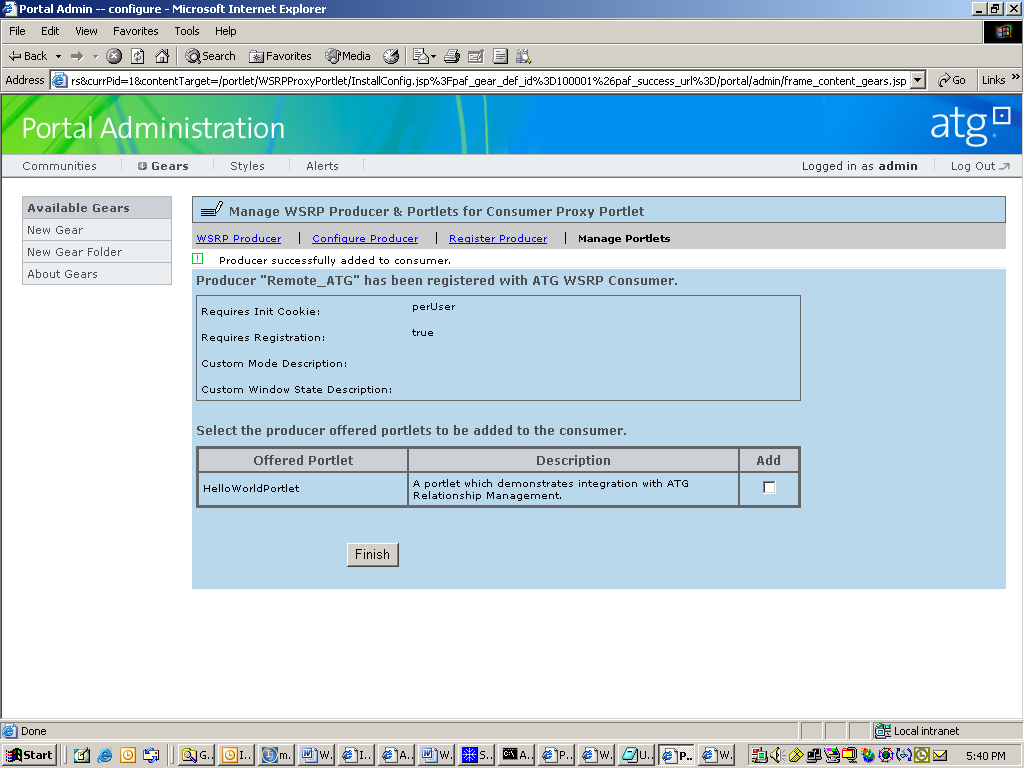
Task: Click the HelloWorldPortlet table cell
Action: click(x=303, y=488)
